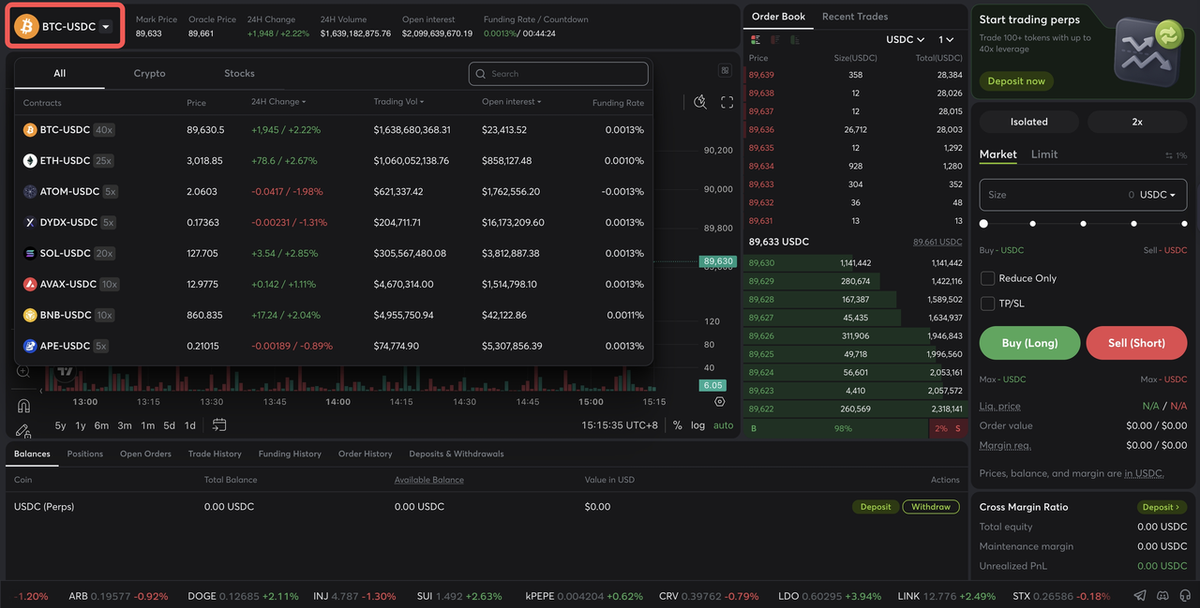Open chart date range calendar icon
The height and width of the screenshot is (608, 1200).
[x=219, y=425]
